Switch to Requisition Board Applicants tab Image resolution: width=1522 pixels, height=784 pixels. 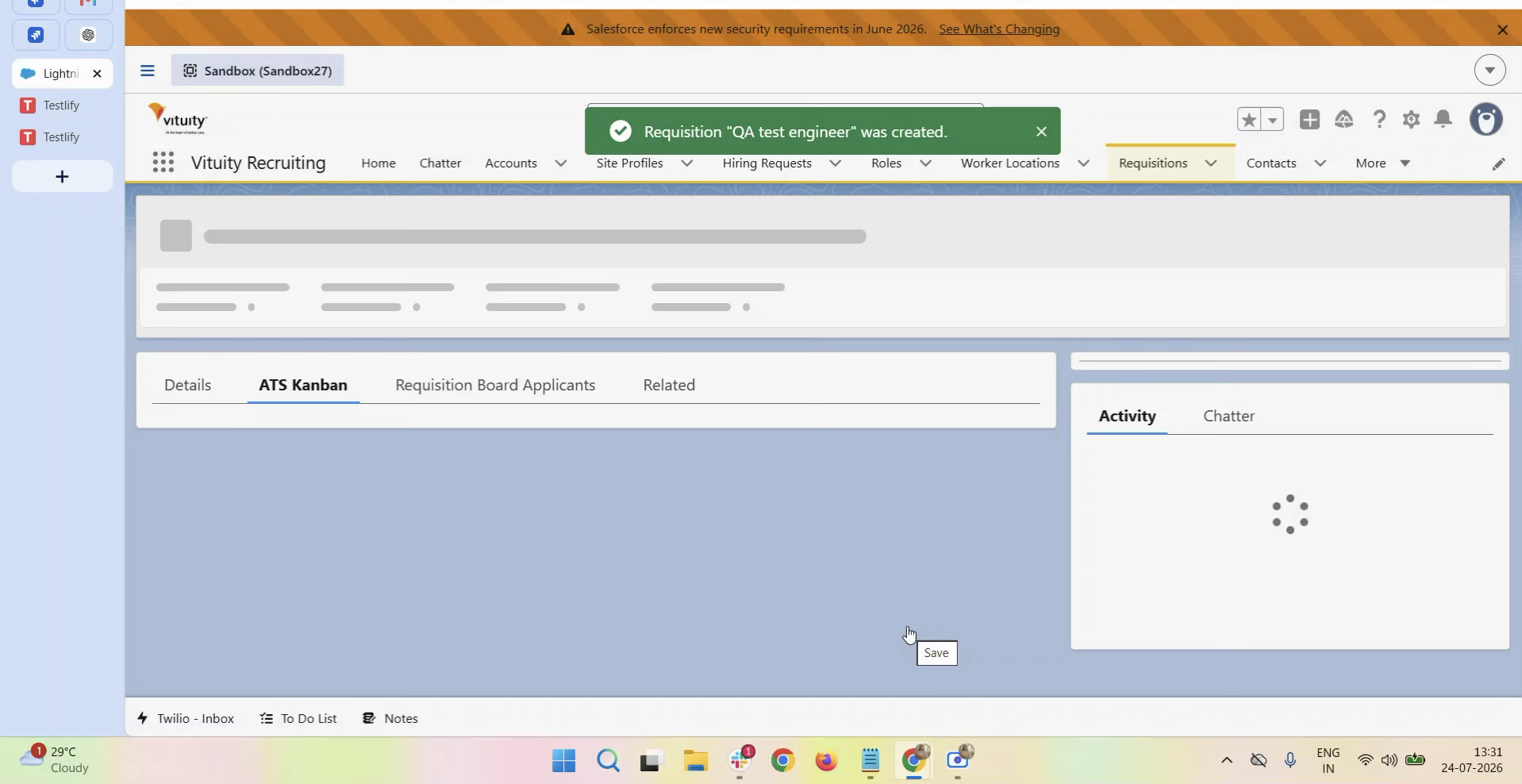click(x=495, y=386)
